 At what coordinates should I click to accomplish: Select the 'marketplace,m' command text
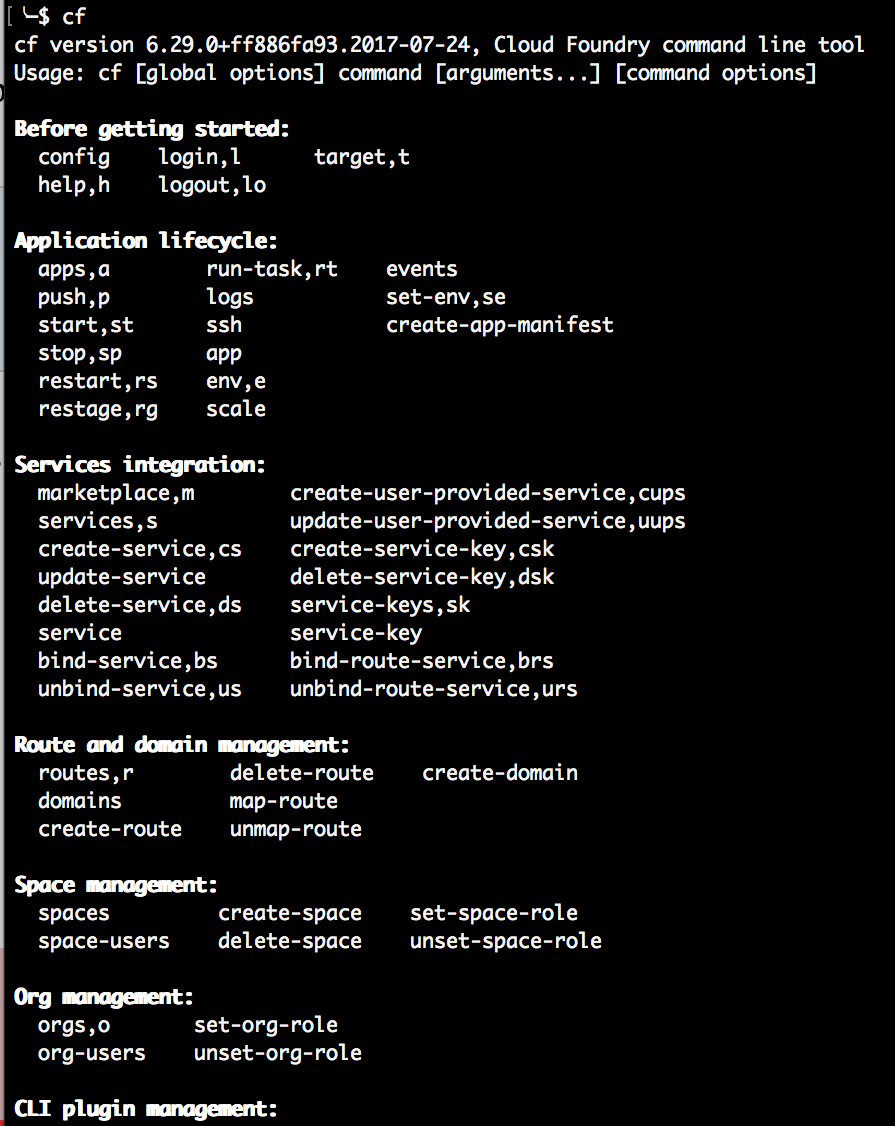pyautogui.click(x=116, y=493)
